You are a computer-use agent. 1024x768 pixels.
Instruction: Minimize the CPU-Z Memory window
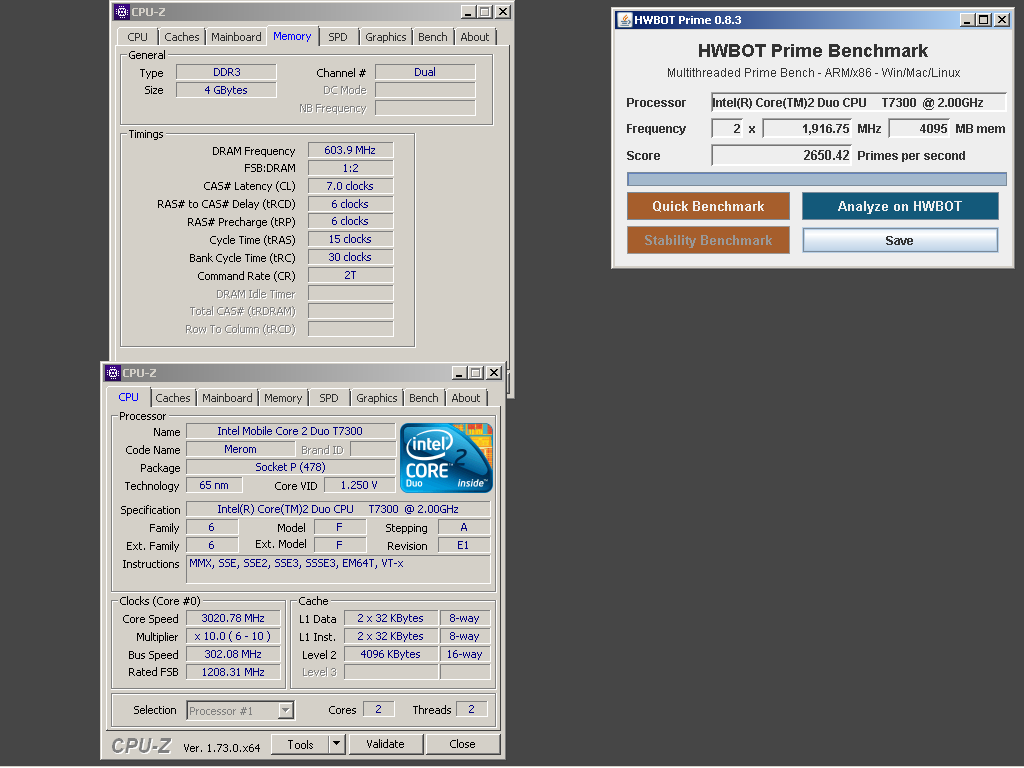(469, 12)
